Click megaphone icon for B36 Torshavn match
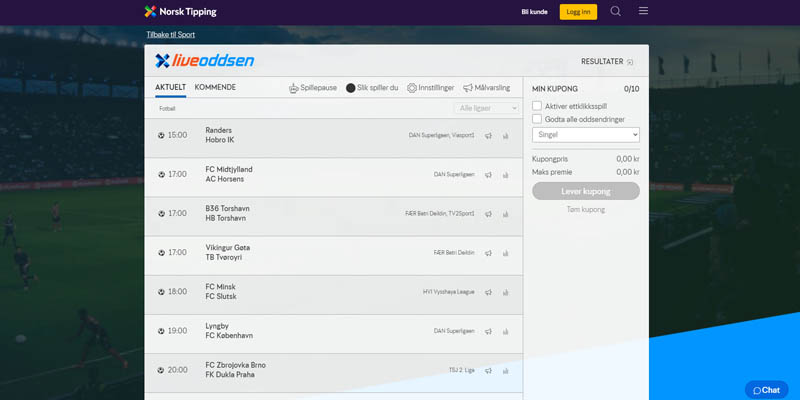Image resolution: width=800 pixels, height=400 pixels. [x=488, y=214]
